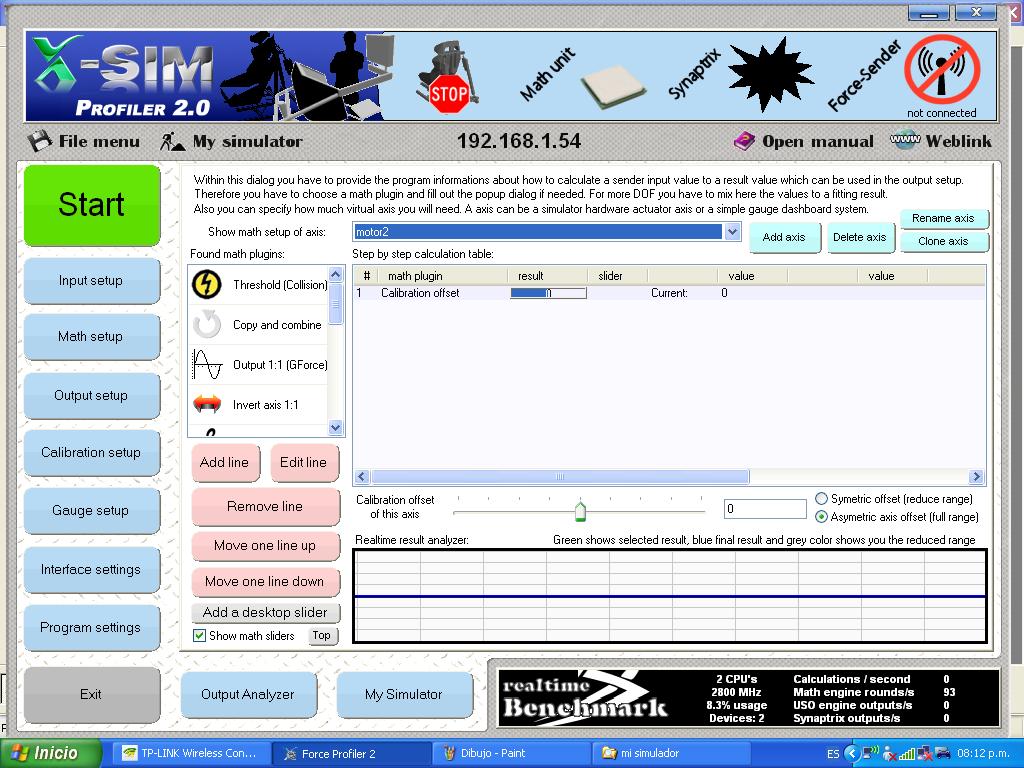Click Move one line up button
The width and height of the screenshot is (1024, 768).
click(x=266, y=546)
